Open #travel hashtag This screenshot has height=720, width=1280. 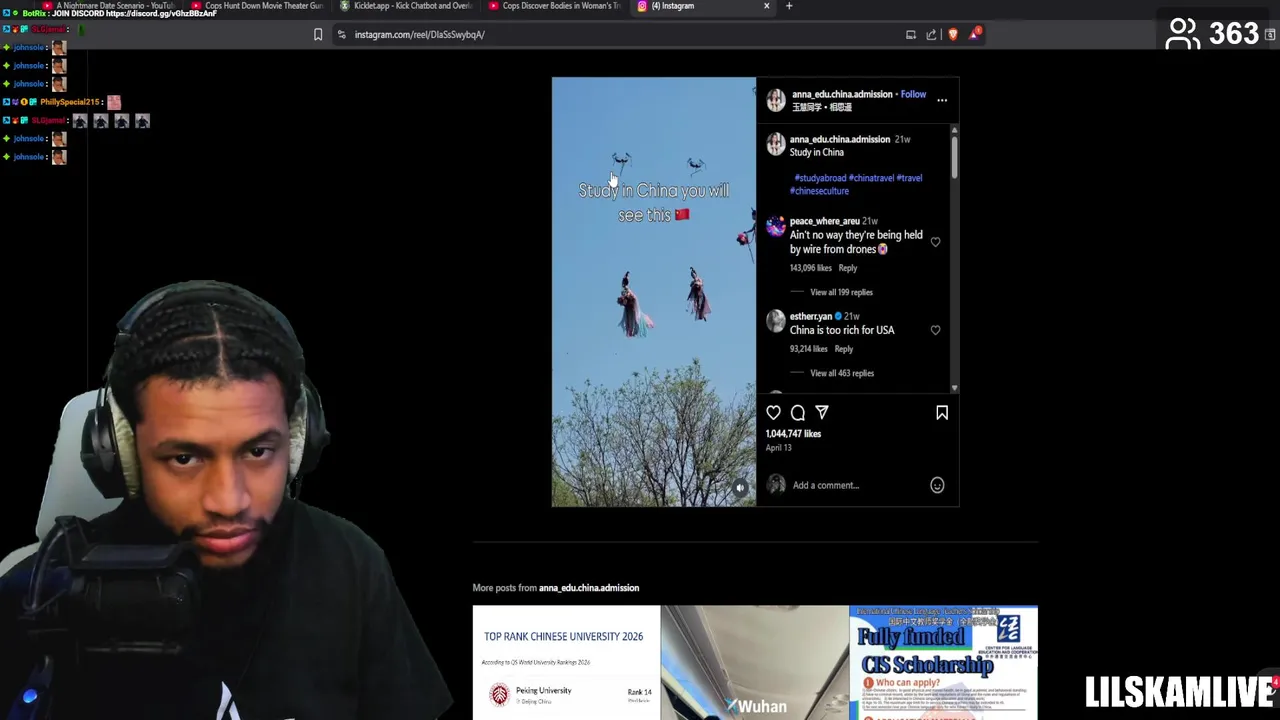(909, 178)
